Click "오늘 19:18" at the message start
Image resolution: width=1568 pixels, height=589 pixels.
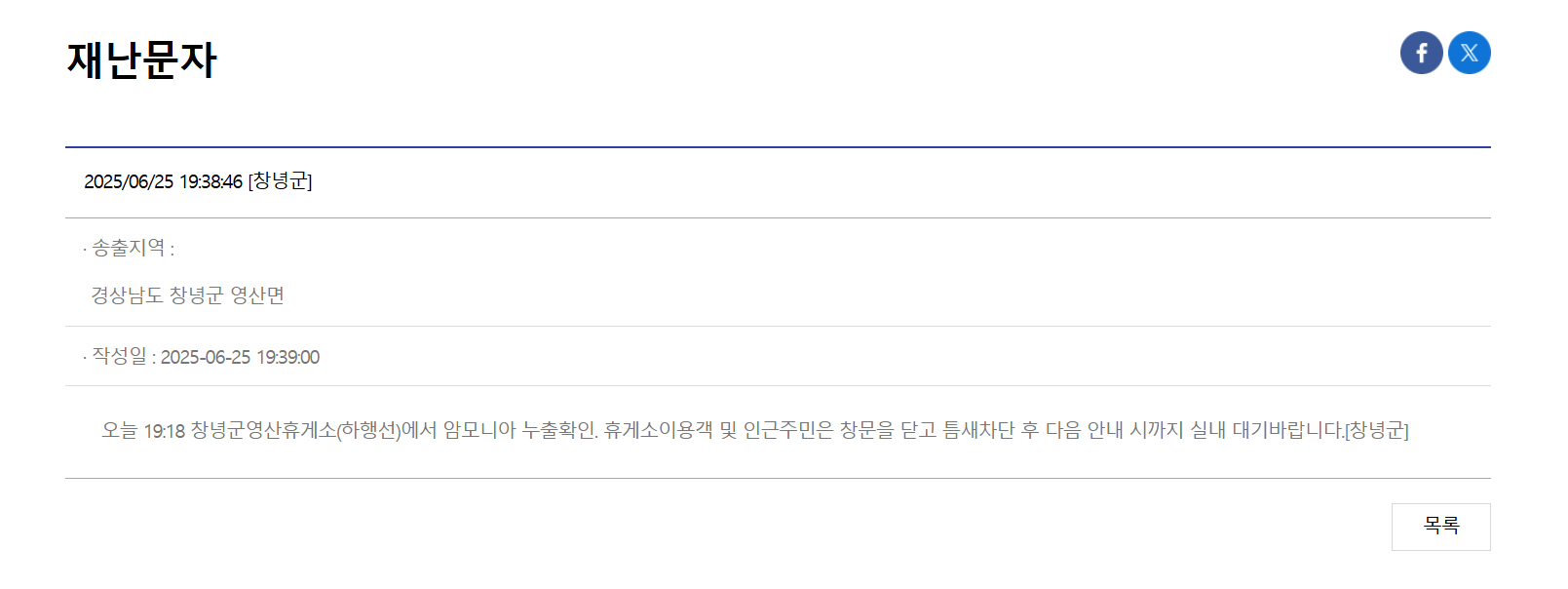point(143,430)
